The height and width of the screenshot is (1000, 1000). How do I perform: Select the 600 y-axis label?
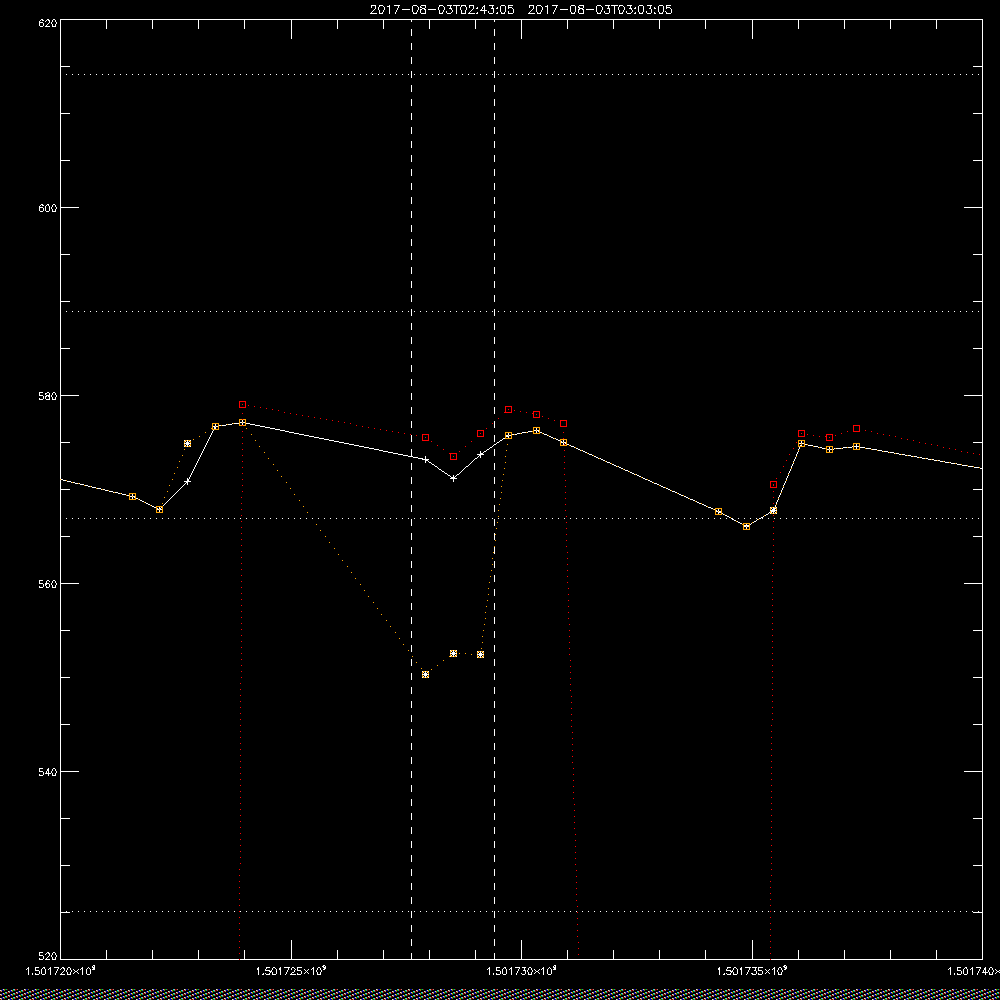pyautogui.click(x=48, y=208)
